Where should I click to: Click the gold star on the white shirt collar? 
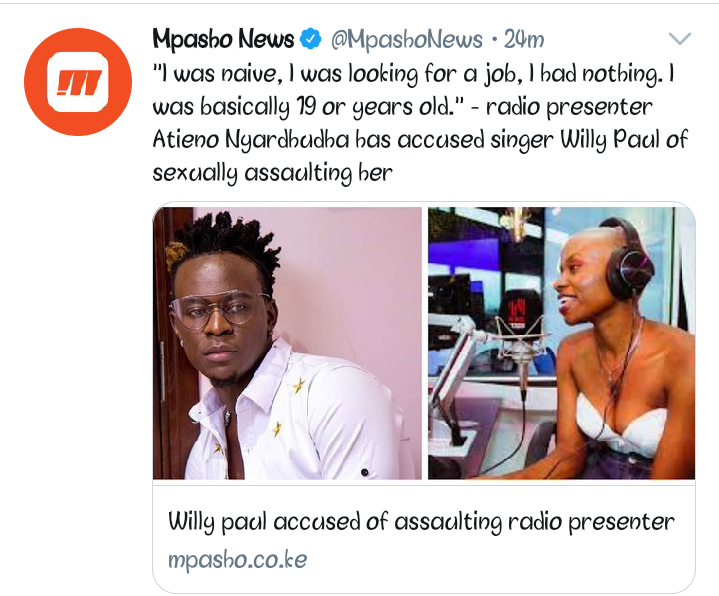coord(299,386)
